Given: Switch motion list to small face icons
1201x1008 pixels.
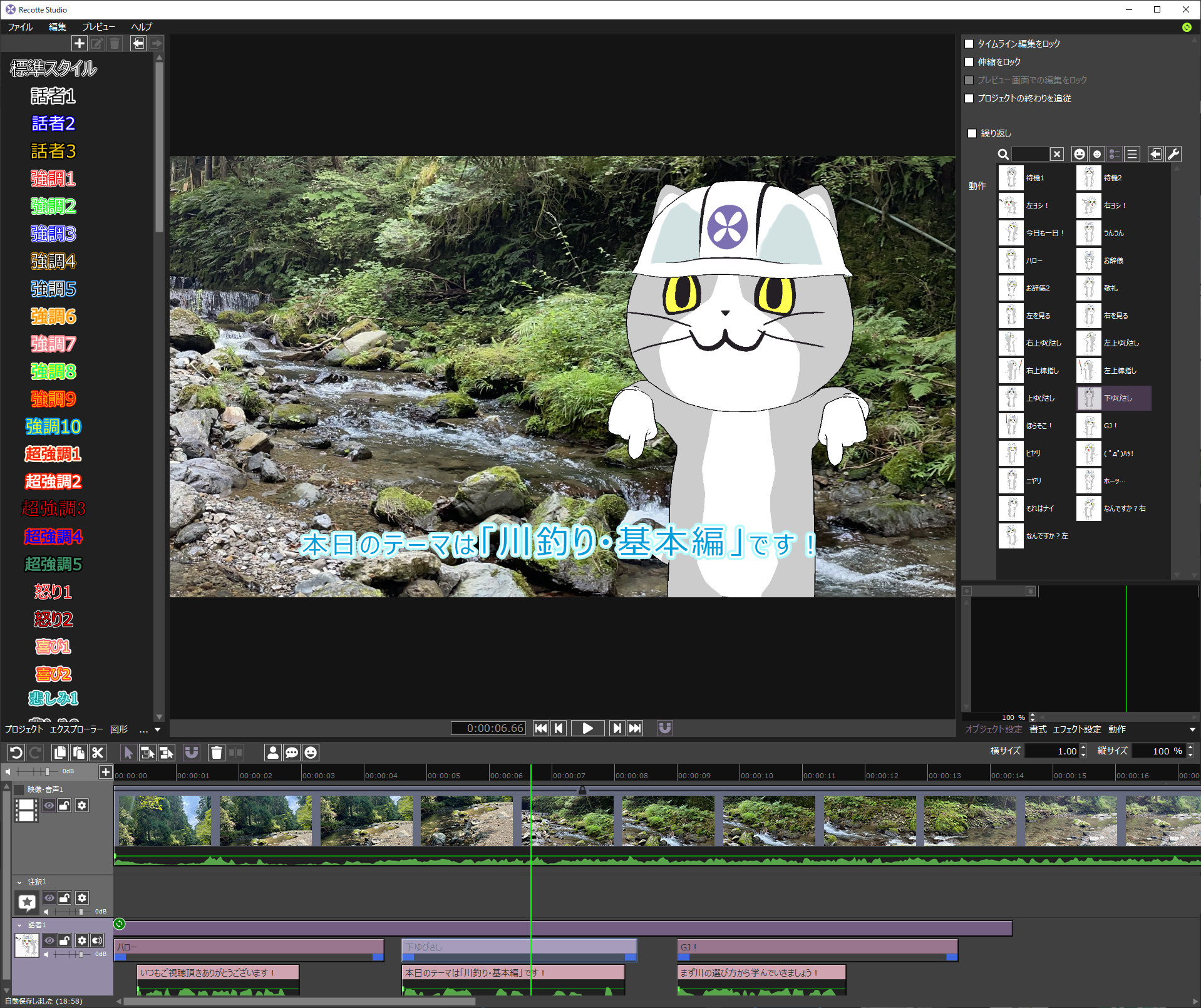Looking at the screenshot, I should tap(1097, 154).
